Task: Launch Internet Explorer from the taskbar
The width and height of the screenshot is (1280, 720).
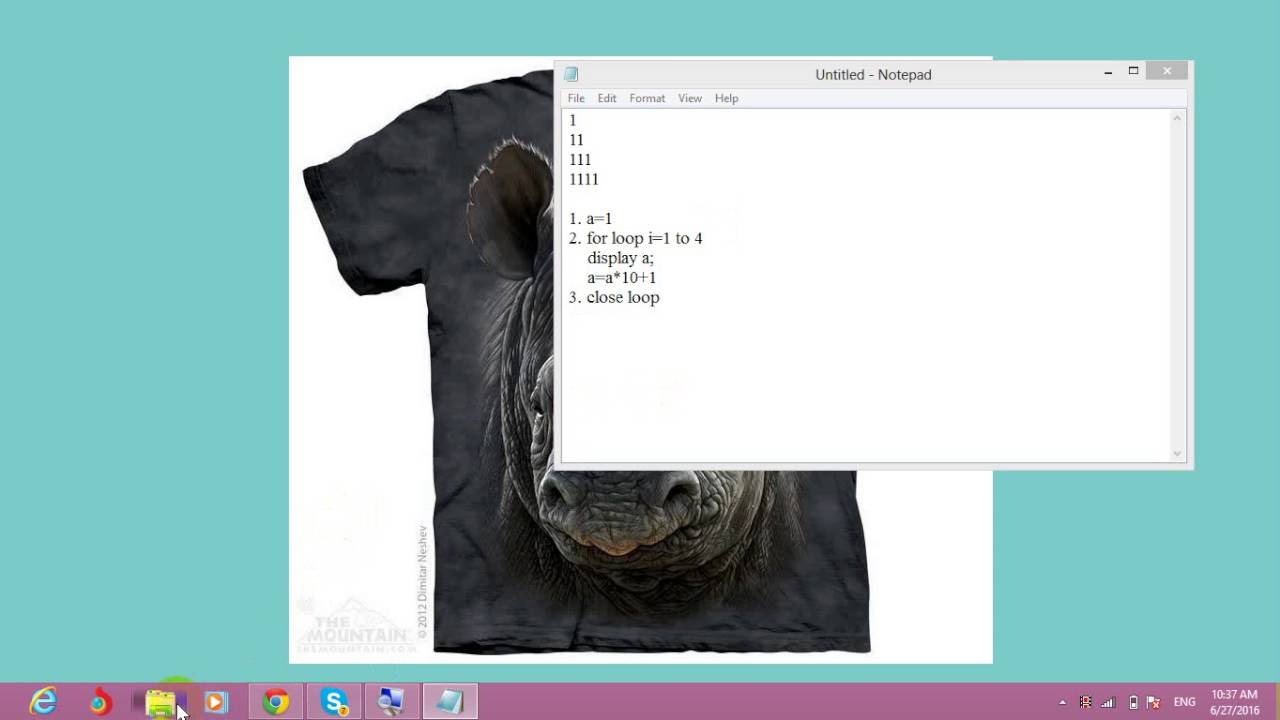Action: (x=43, y=702)
